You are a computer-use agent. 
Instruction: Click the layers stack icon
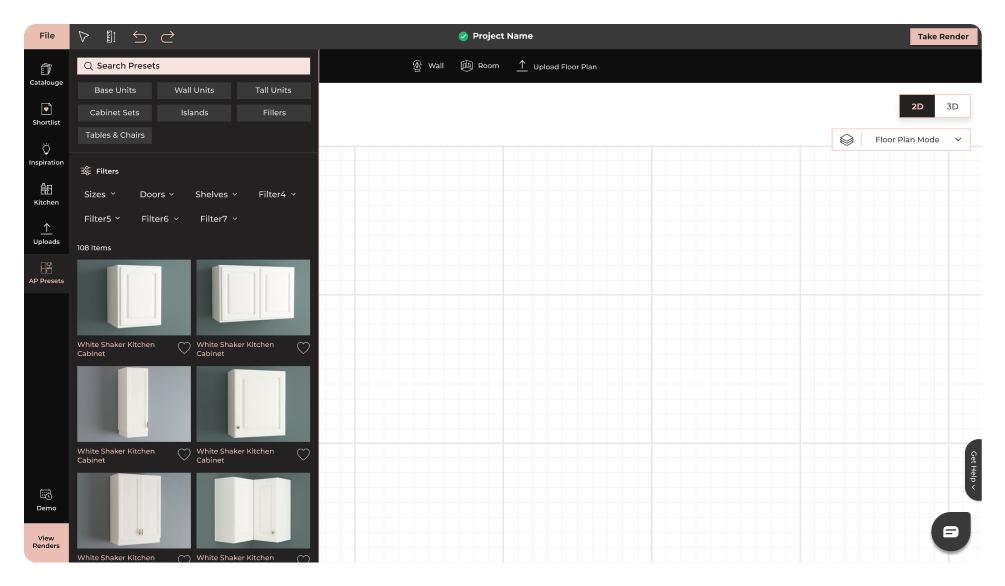coord(847,140)
